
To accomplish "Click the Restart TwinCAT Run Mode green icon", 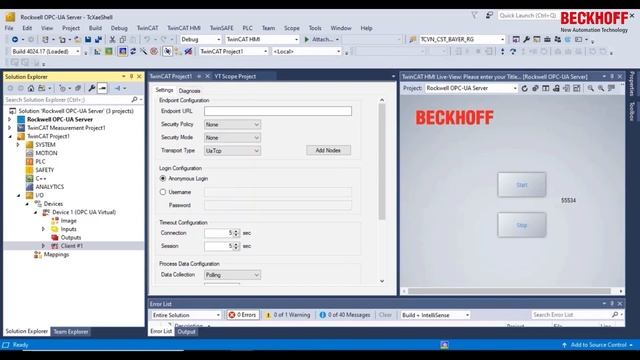I will [x=109, y=51].
